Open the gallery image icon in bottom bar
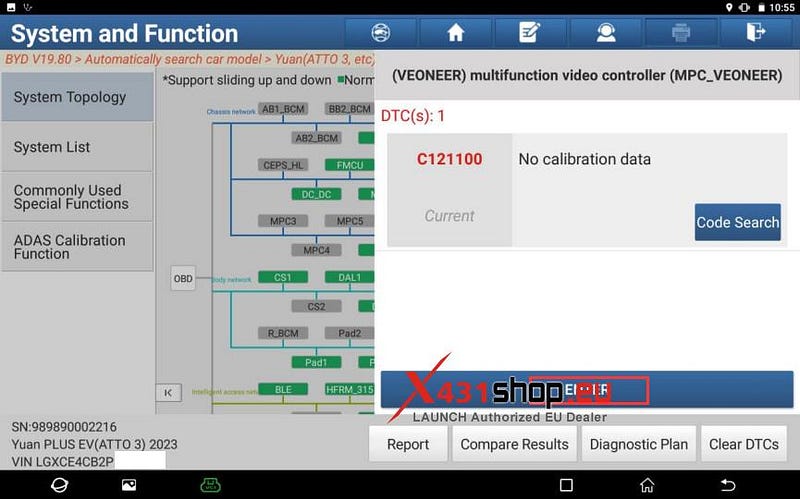 (129, 485)
